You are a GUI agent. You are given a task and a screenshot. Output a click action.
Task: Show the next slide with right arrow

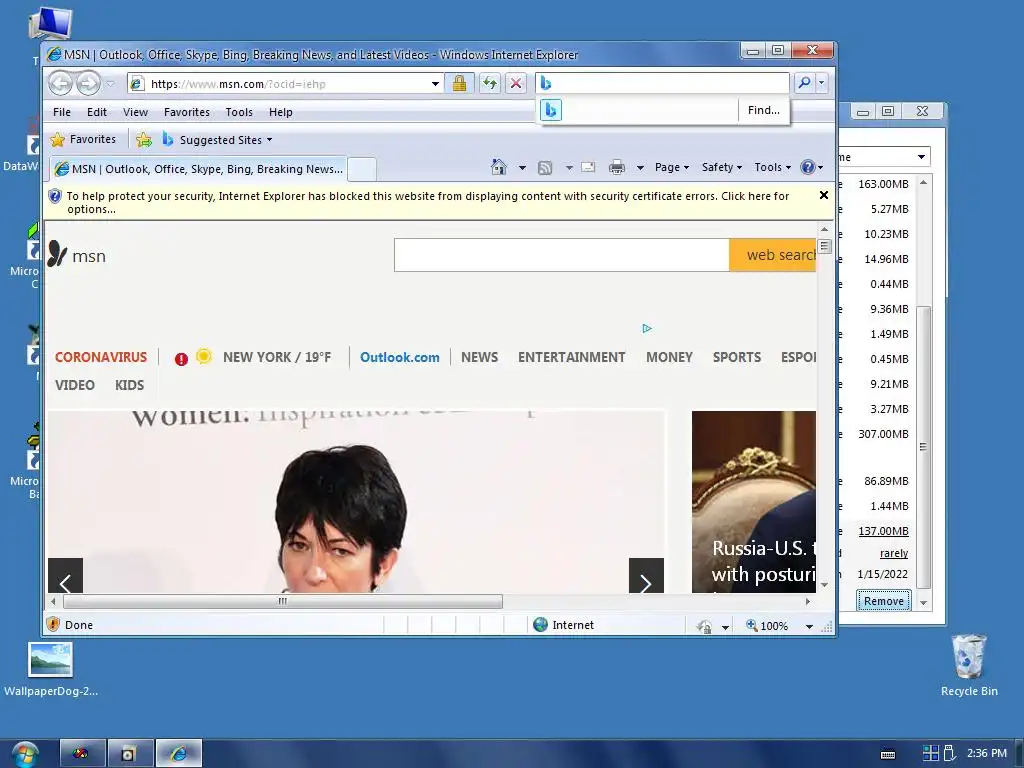(x=646, y=577)
